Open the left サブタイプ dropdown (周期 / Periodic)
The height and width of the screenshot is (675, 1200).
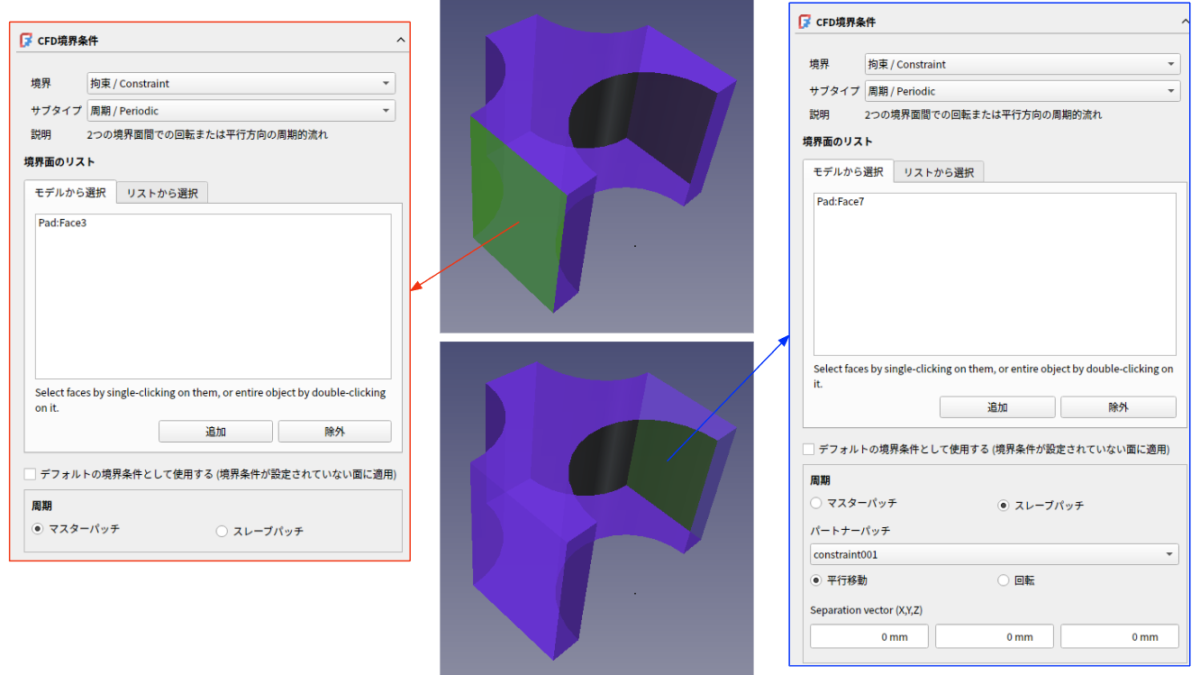241,111
